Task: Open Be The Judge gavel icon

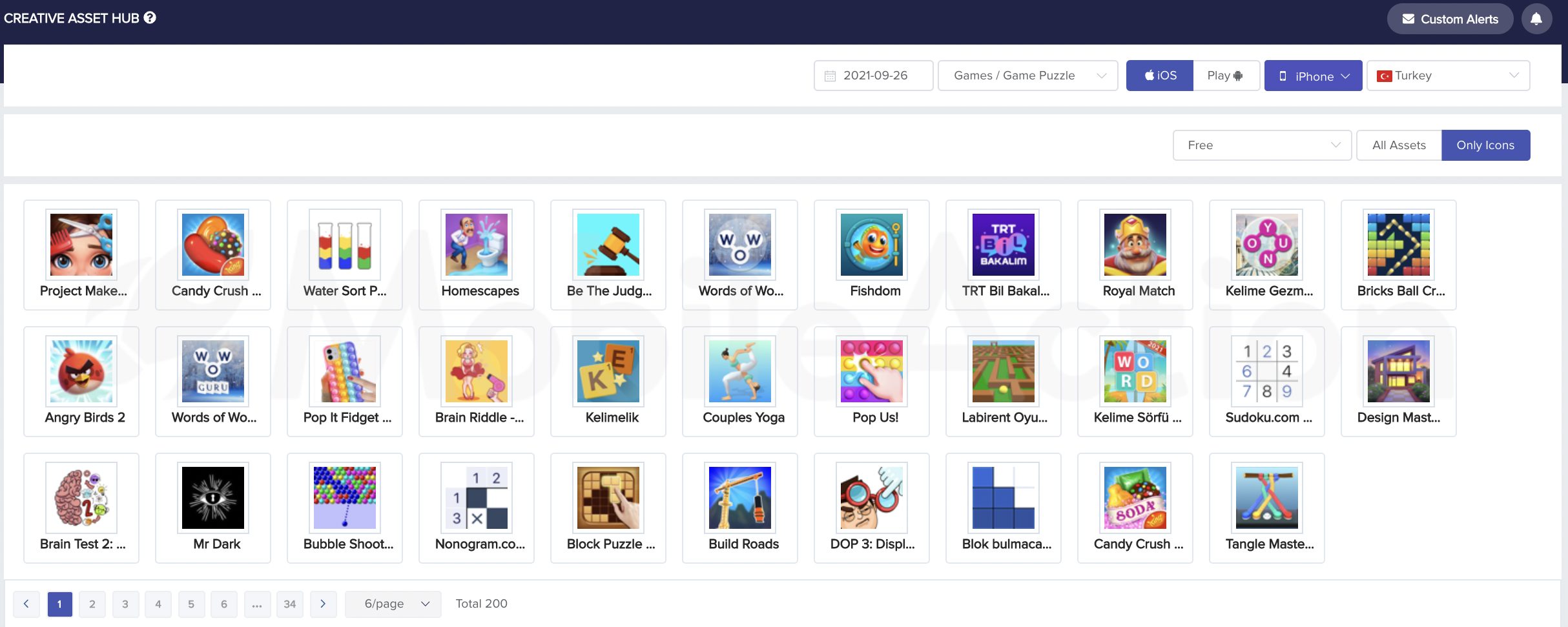Action: [x=608, y=245]
